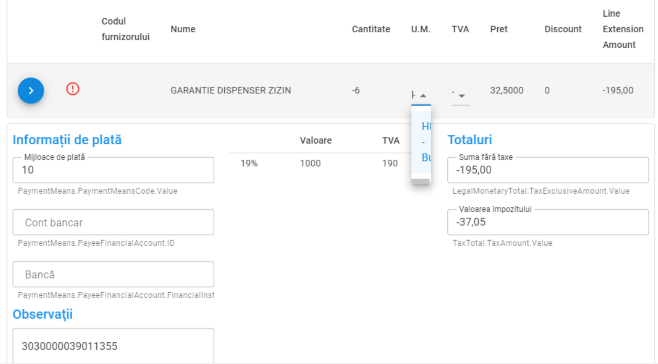Click the 'Cantitate' column header
This screenshot has height=364, width=658.
pyautogui.click(x=371, y=29)
